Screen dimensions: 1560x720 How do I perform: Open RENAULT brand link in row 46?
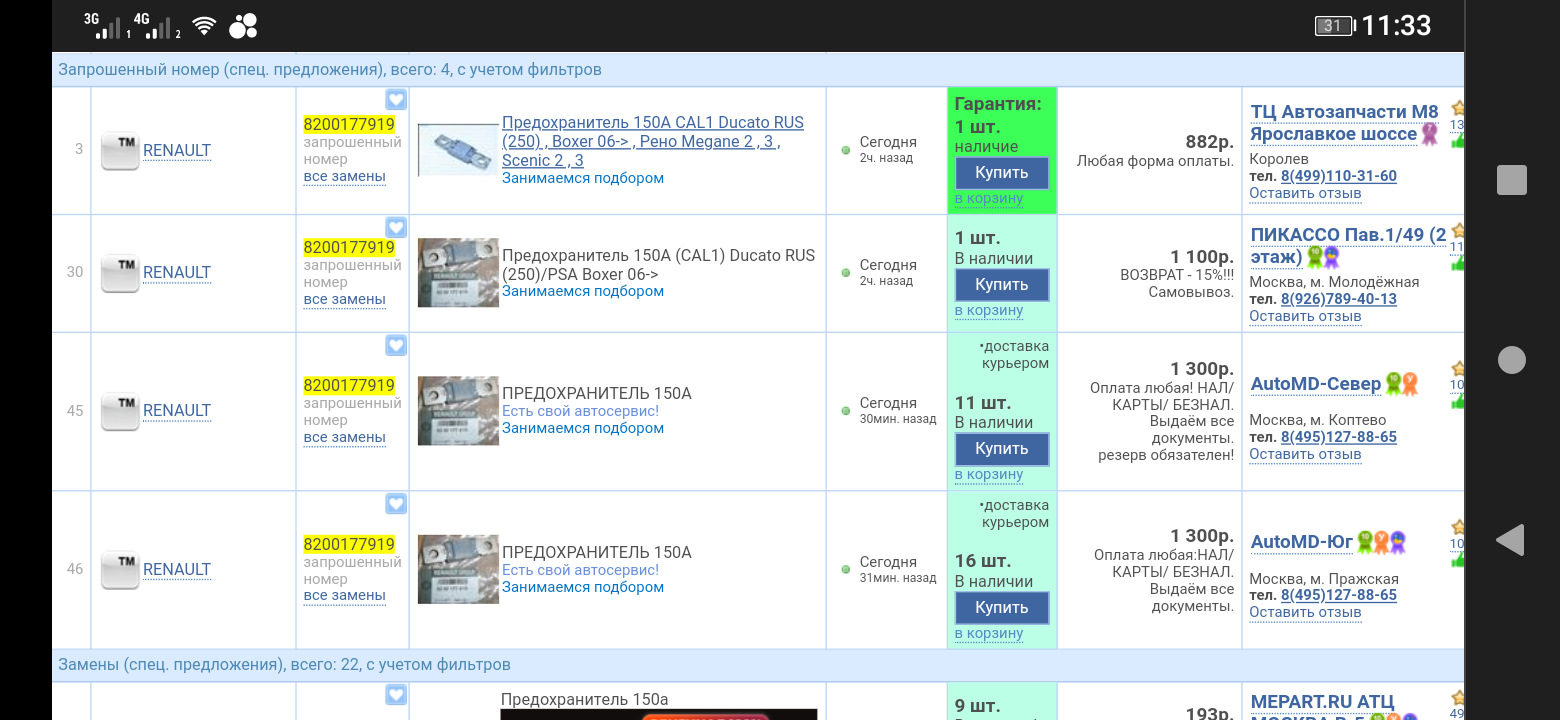(177, 570)
